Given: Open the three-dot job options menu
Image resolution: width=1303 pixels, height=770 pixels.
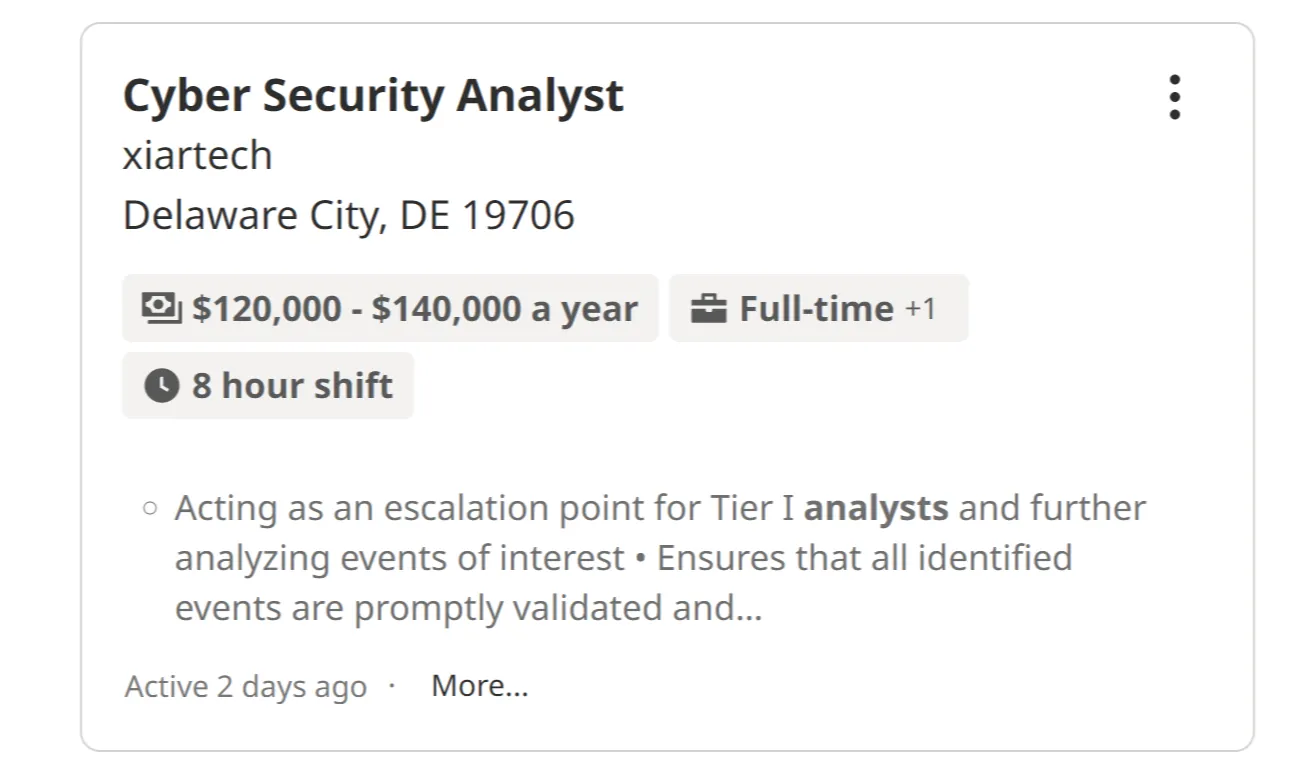Looking at the screenshot, I should (x=1174, y=97).
